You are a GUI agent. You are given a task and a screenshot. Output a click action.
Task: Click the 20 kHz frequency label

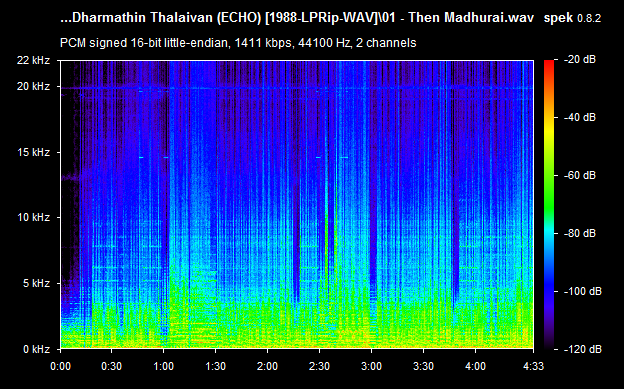click(33, 86)
